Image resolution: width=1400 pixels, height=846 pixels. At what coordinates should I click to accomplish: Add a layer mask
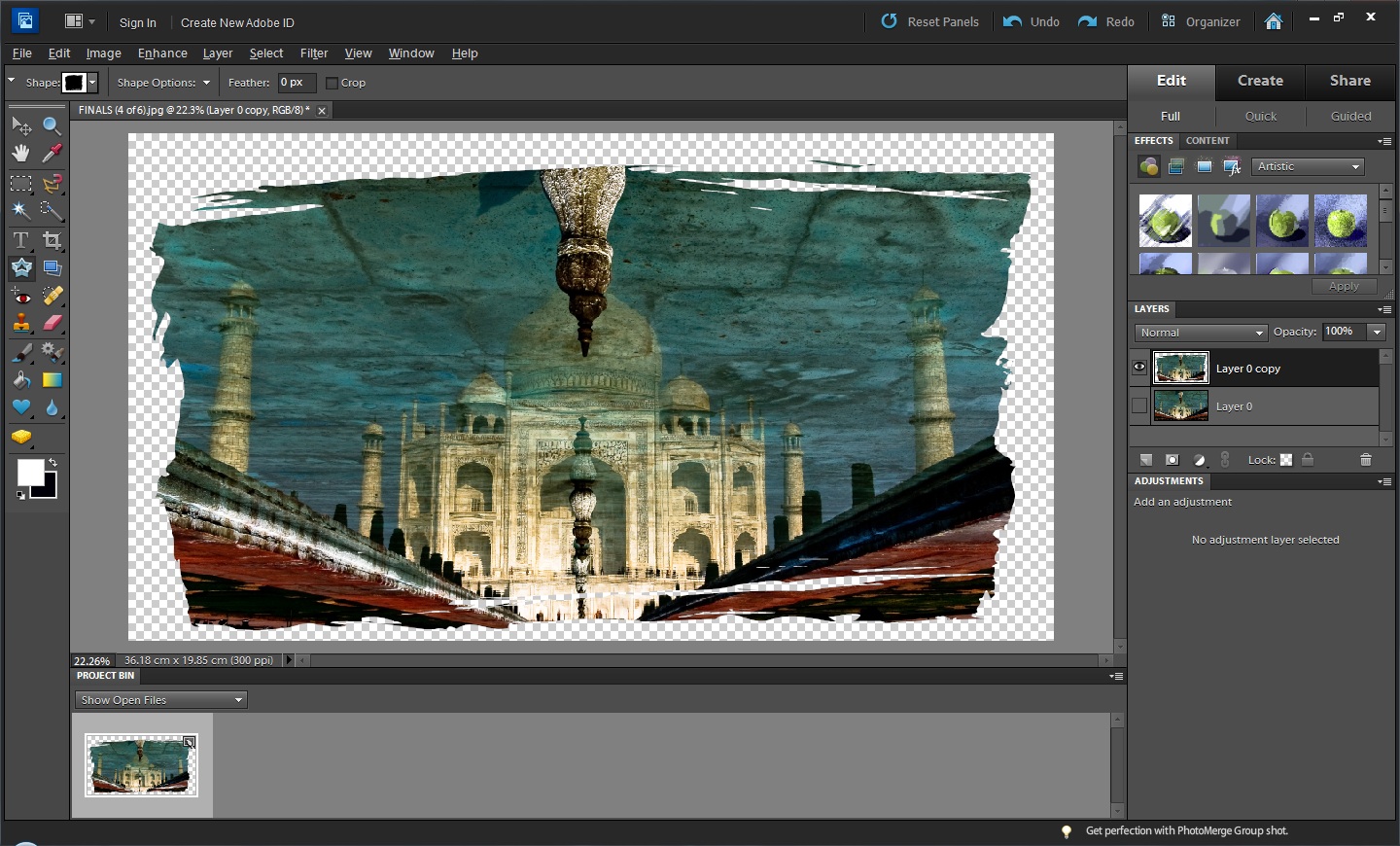click(1172, 460)
